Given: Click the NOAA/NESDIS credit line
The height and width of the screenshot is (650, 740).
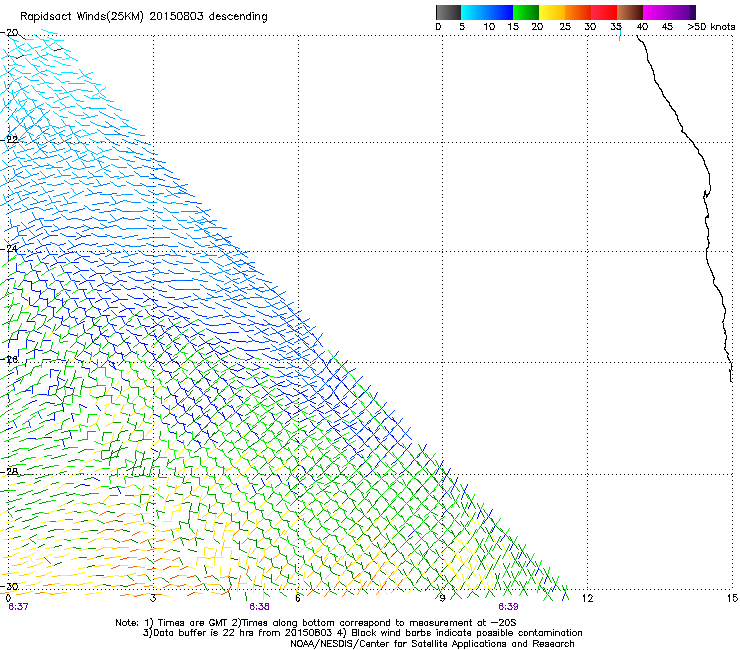Looking at the screenshot, I should click(x=432, y=644).
